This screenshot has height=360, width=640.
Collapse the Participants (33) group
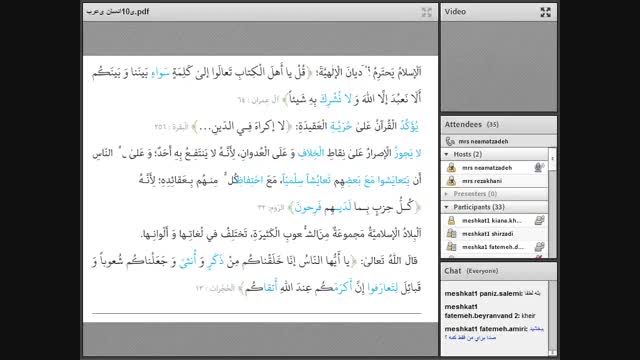pyautogui.click(x=447, y=207)
